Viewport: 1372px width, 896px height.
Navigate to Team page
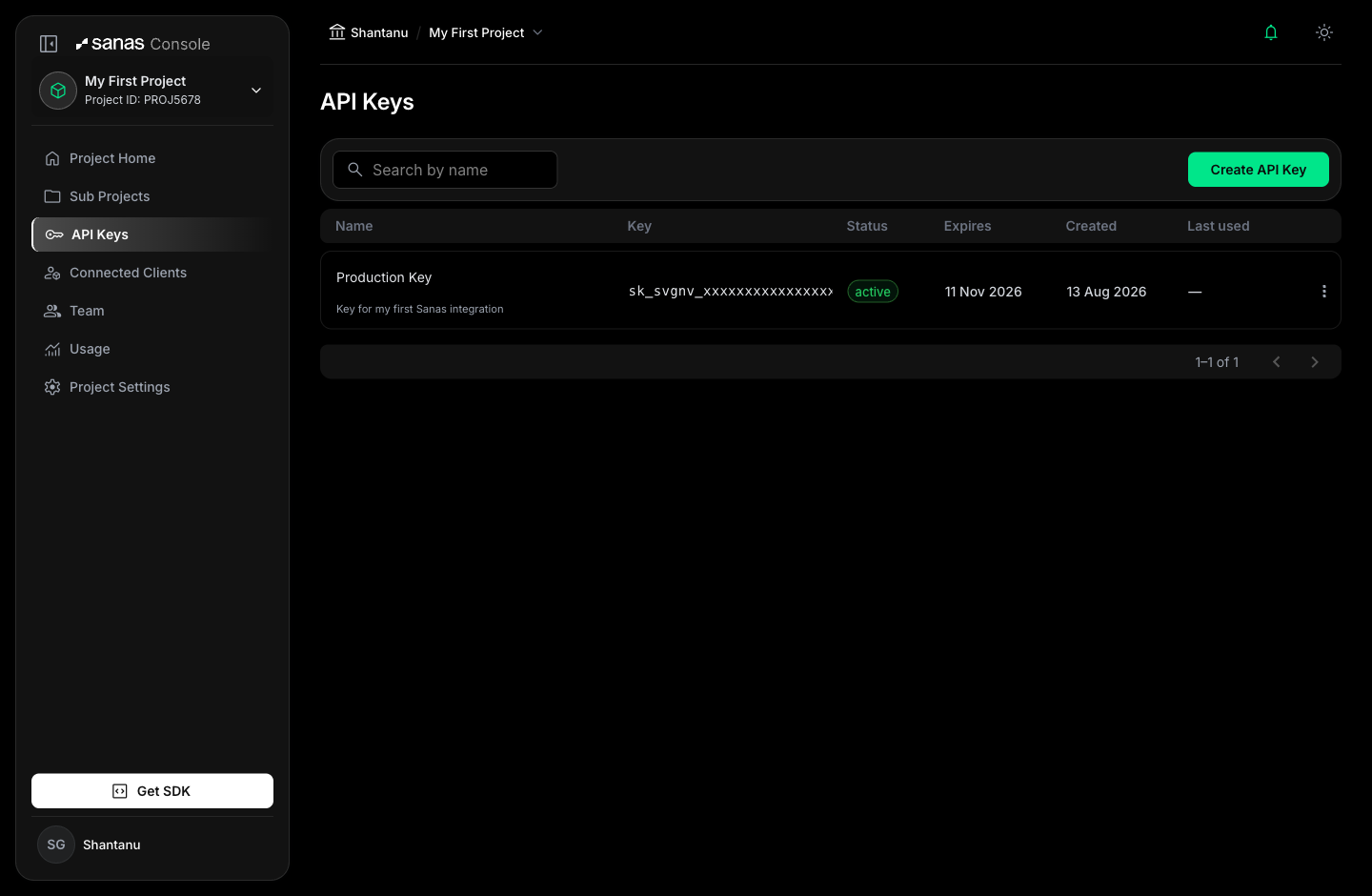click(x=152, y=311)
